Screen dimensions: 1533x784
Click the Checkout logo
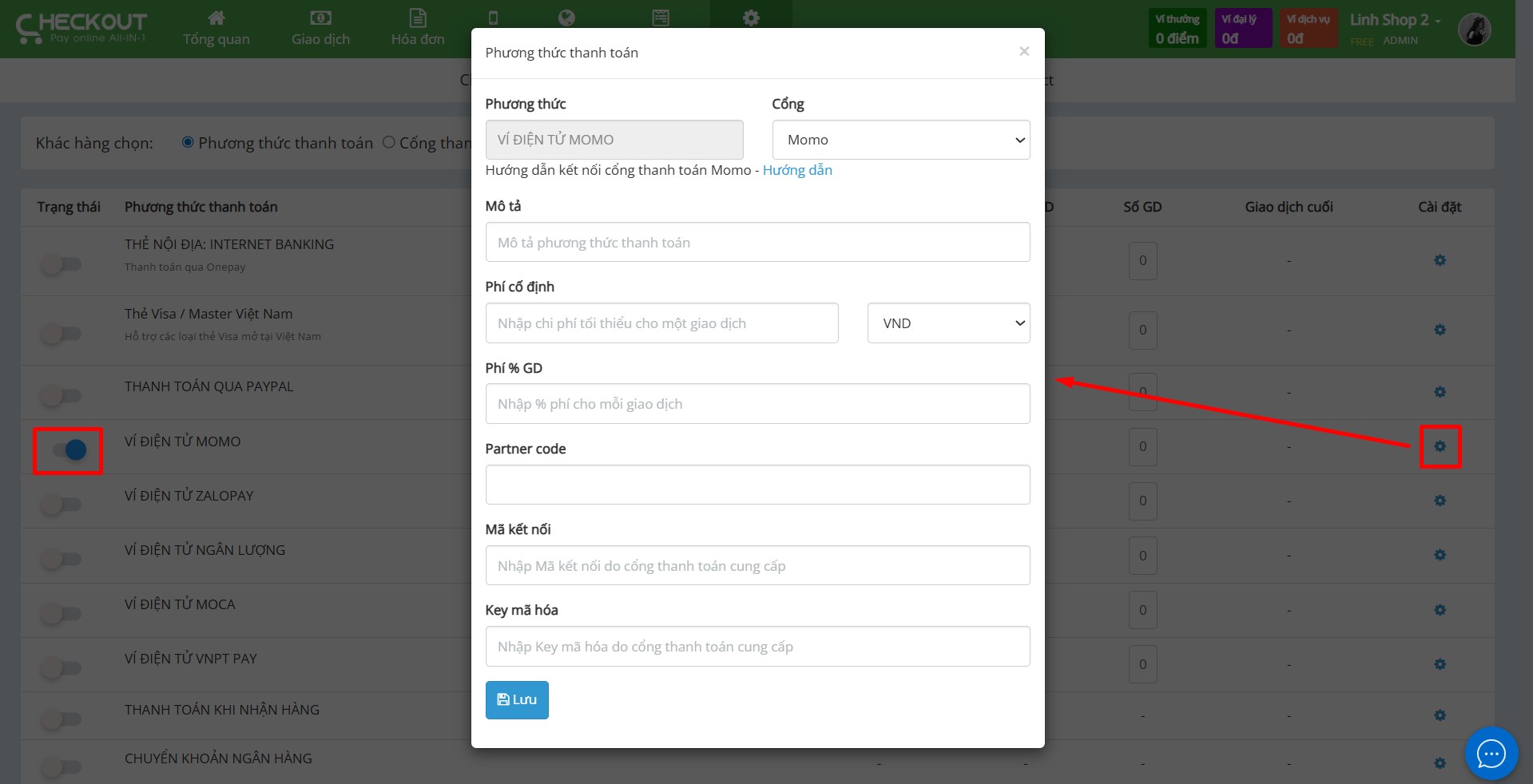click(x=81, y=28)
